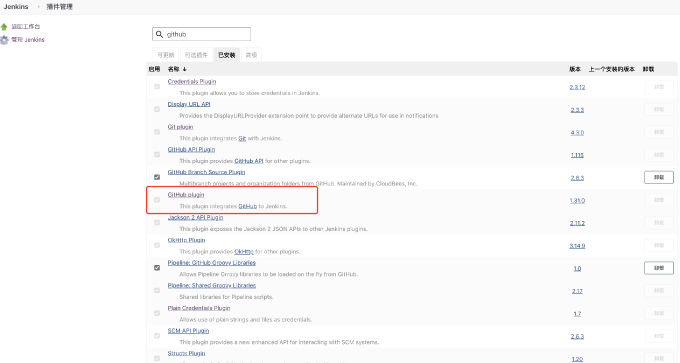Click version 1.7 link
Image resolution: width=680 pixels, height=363 pixels.
[577, 314]
